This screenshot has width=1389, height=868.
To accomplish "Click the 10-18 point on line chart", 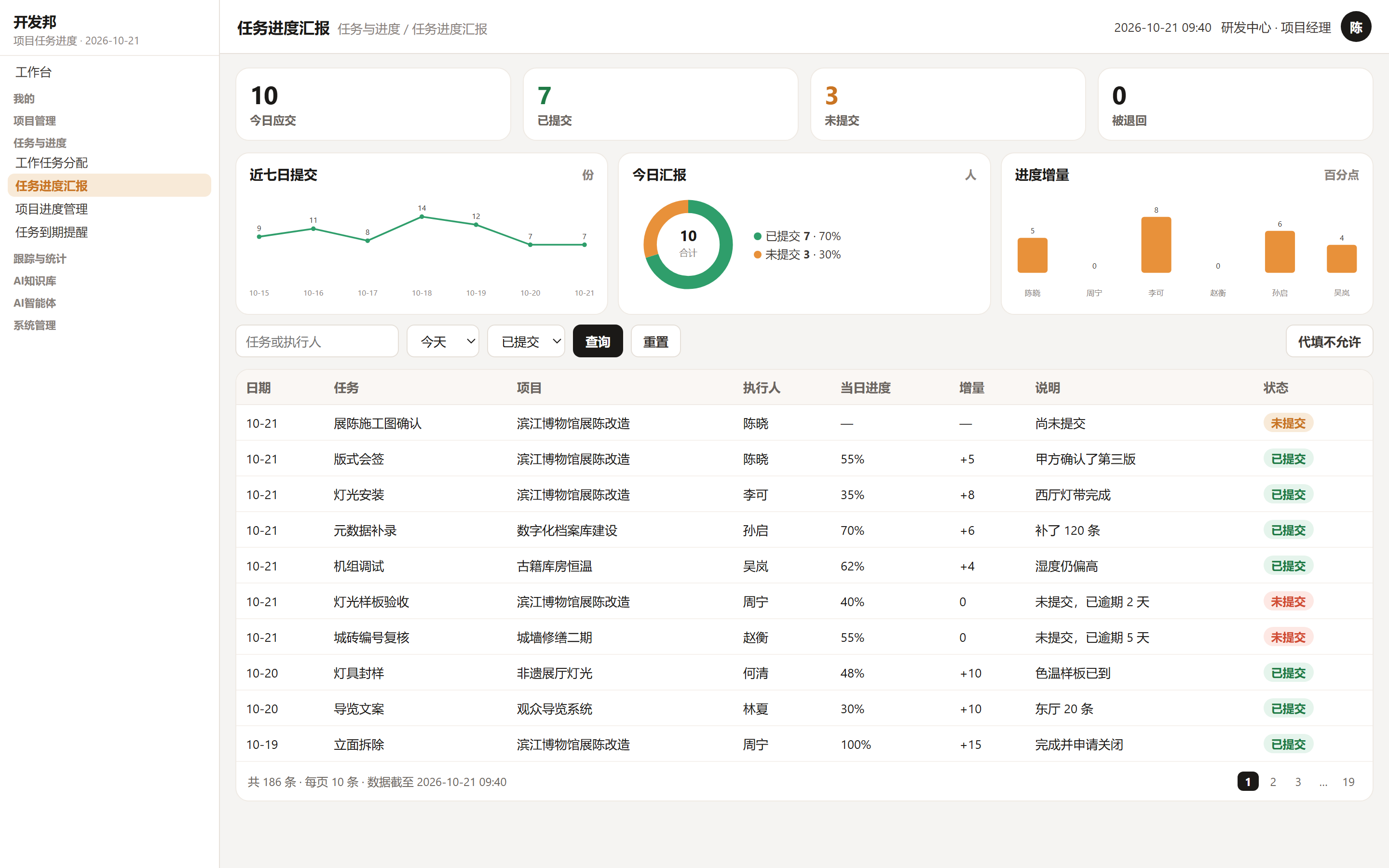I will click(422, 217).
